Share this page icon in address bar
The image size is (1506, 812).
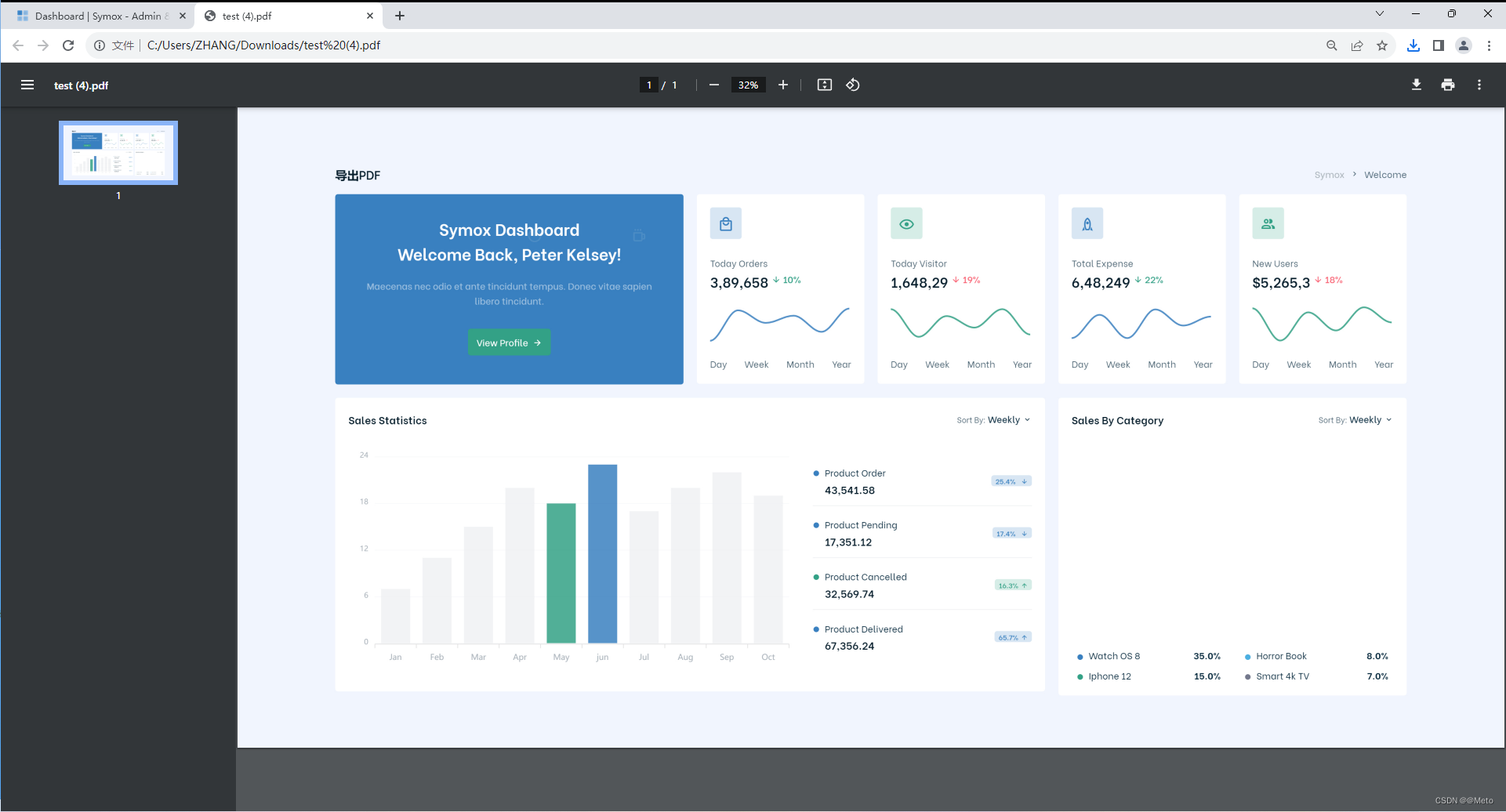[1357, 45]
